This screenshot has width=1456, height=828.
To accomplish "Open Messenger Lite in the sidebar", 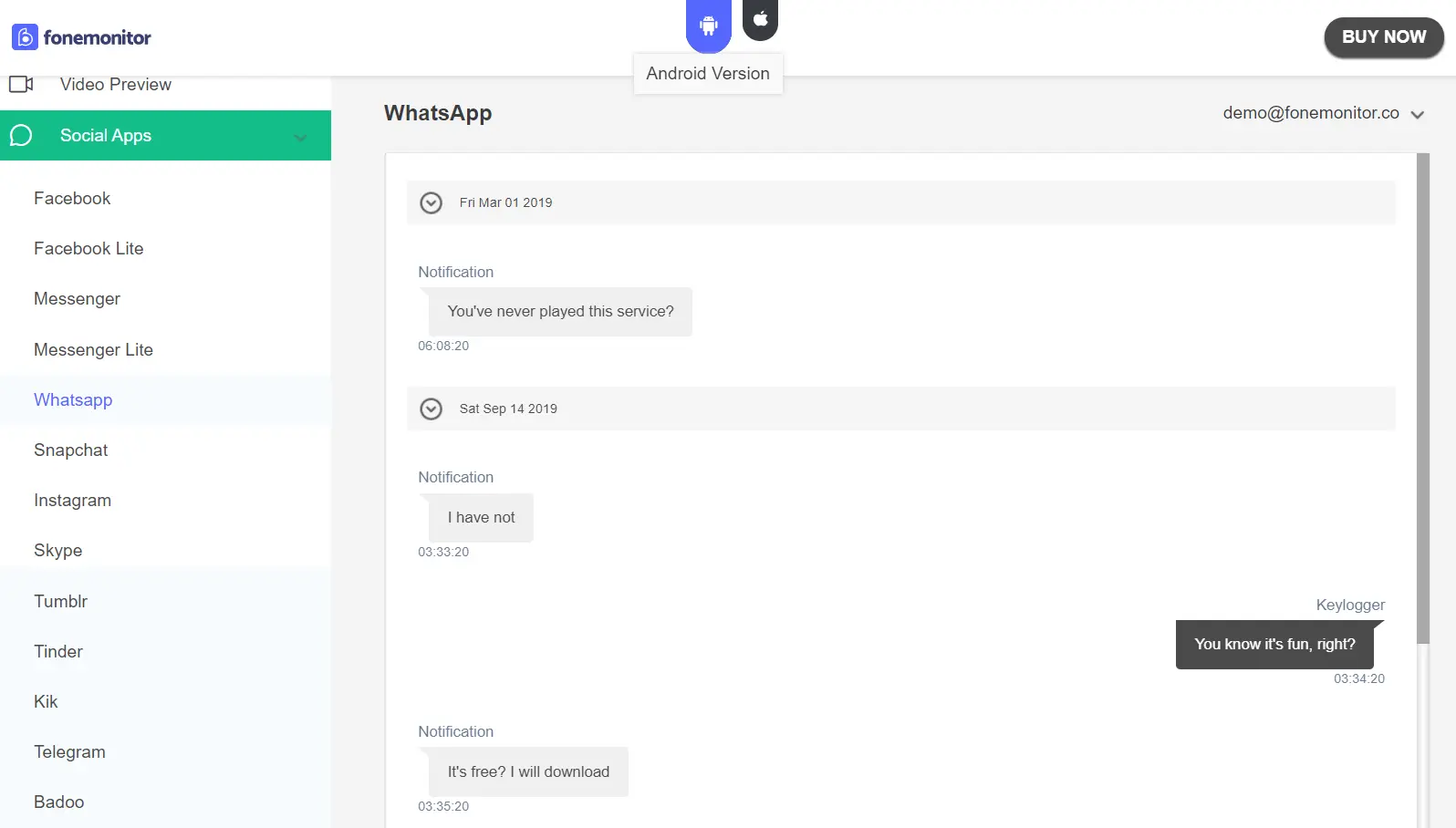I will pyautogui.click(x=93, y=350).
